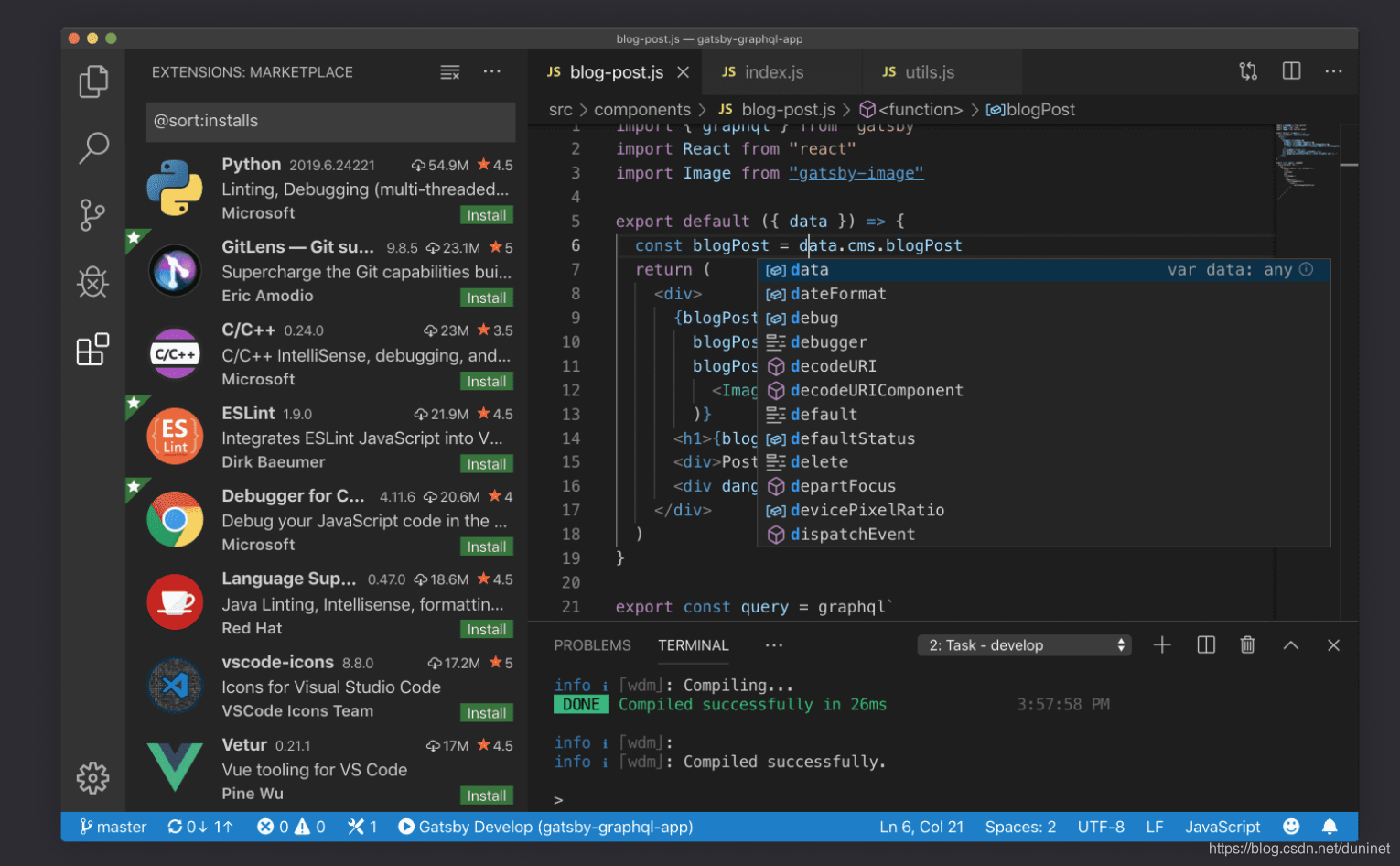Image resolution: width=1400 pixels, height=866 pixels.
Task: Click the GitLens extension logo
Action: [x=175, y=271]
